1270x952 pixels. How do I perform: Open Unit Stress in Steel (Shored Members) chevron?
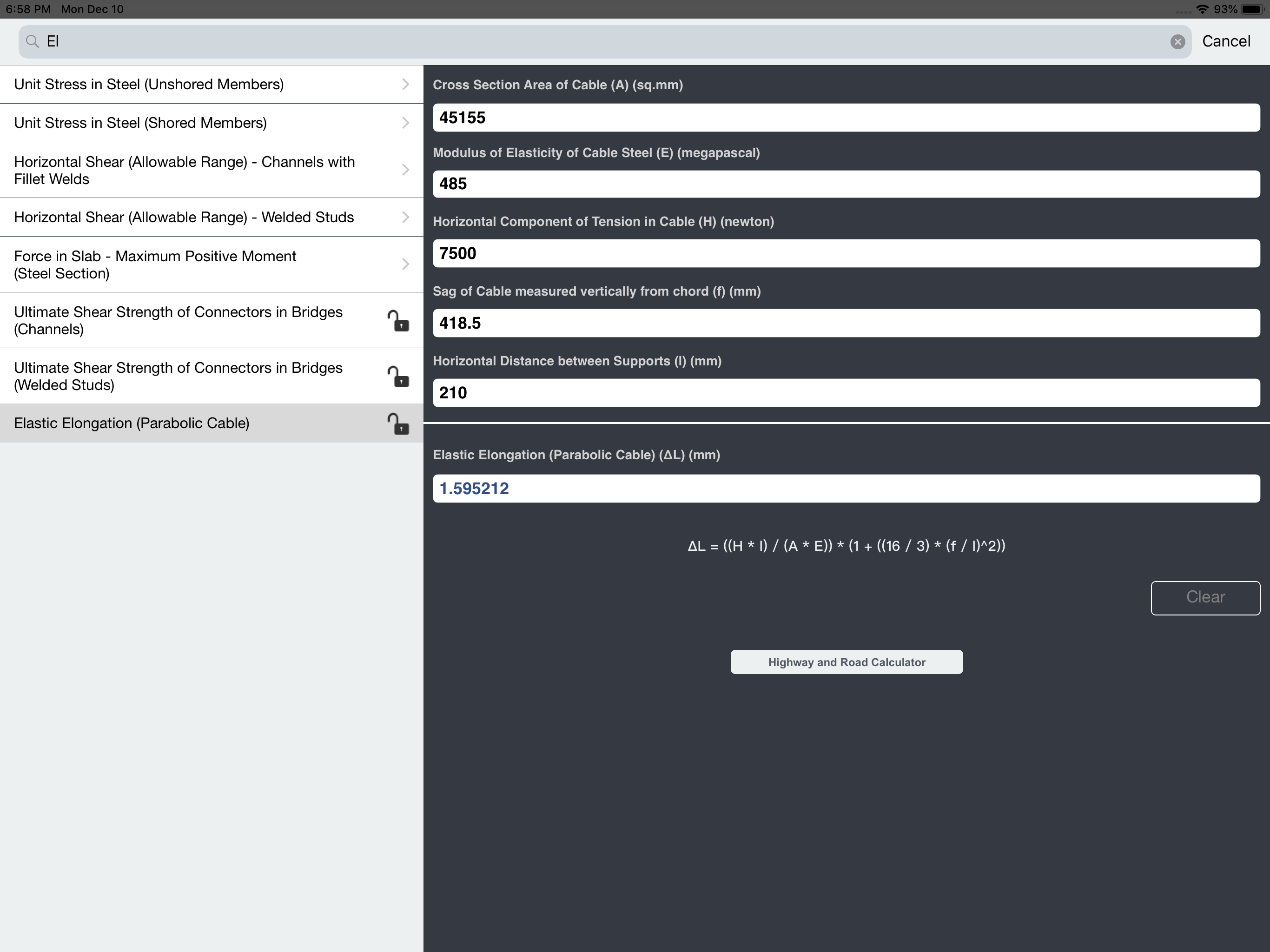[x=405, y=123]
